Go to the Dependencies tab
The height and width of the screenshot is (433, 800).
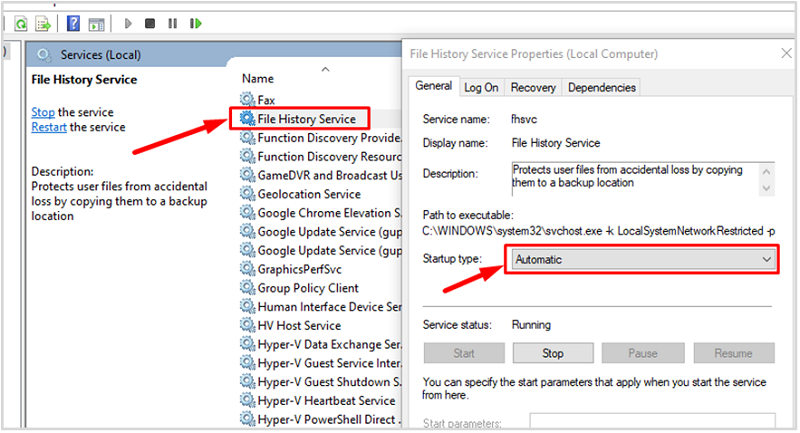pyautogui.click(x=600, y=87)
